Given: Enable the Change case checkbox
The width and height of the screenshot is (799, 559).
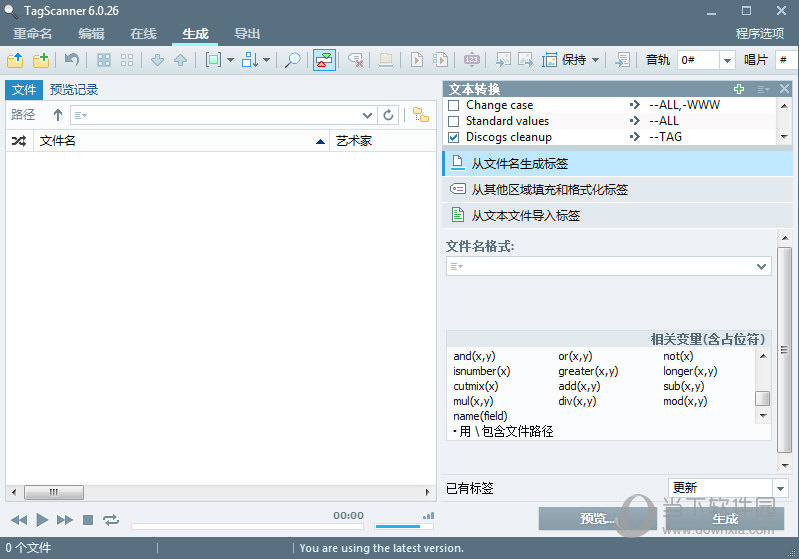Looking at the screenshot, I should 454,105.
